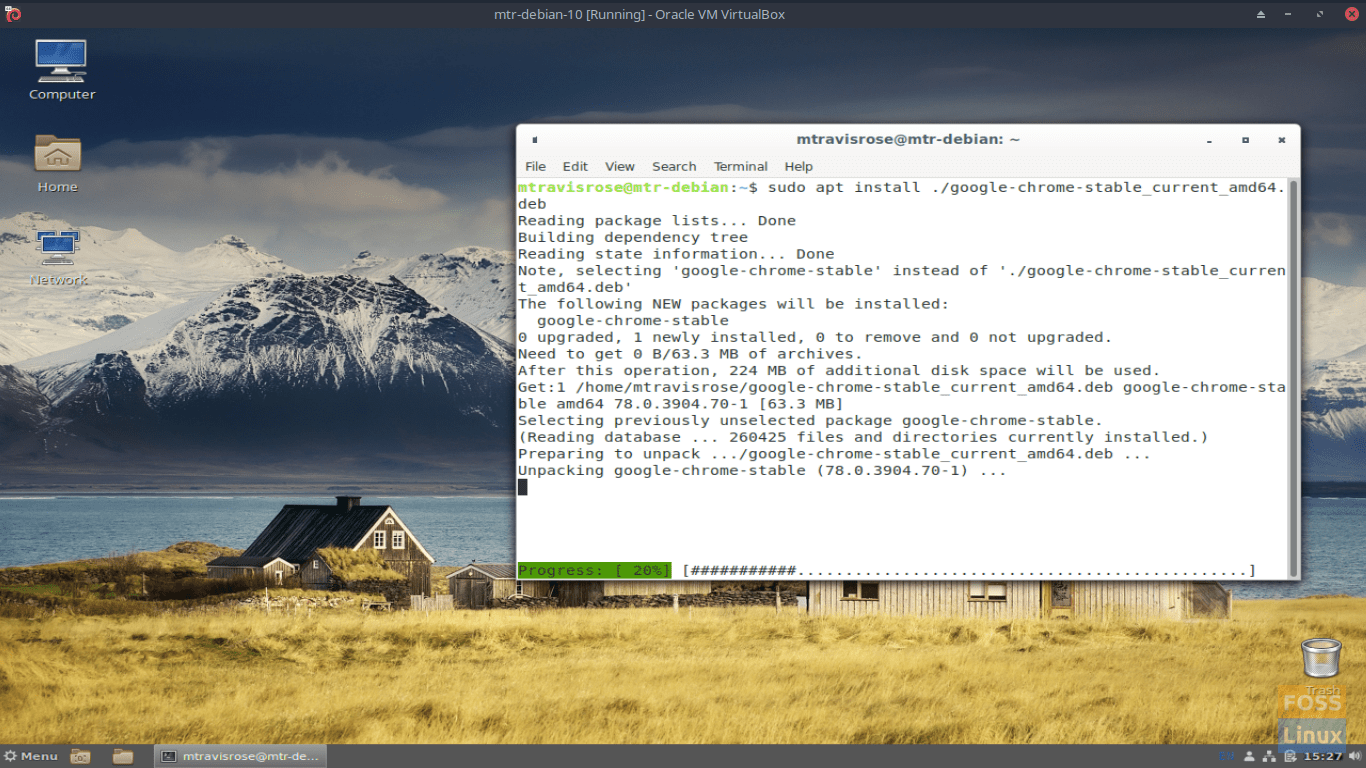Viewport: 1366px width, 768px height.
Task: Click the sudo apt install command line
Action: (x=901, y=195)
